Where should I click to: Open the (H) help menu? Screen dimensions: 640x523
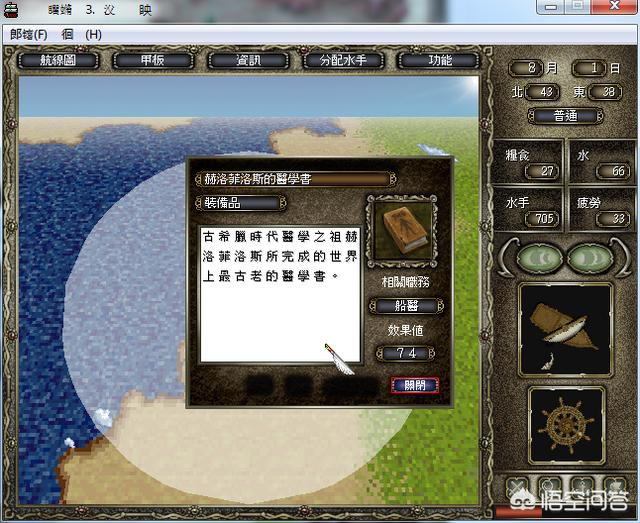click(93, 34)
